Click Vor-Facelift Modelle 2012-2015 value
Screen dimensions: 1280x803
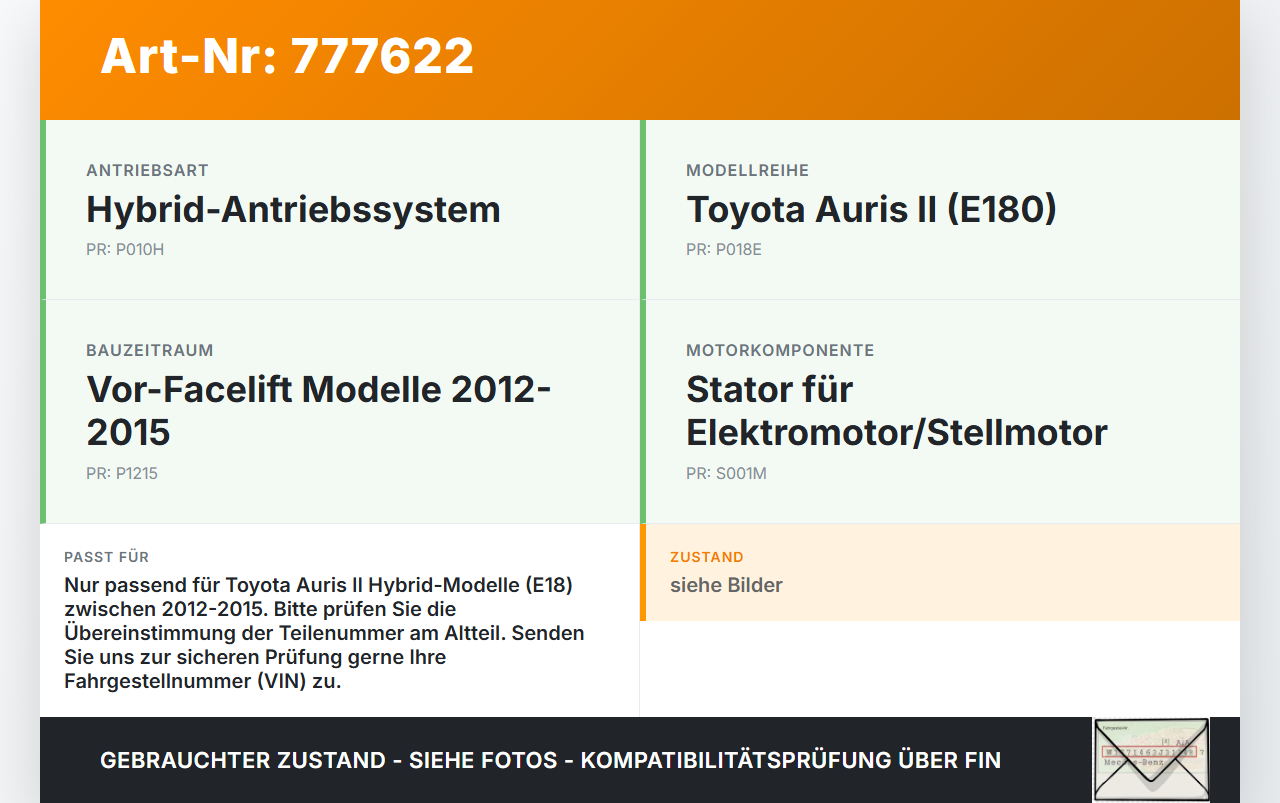(x=319, y=410)
